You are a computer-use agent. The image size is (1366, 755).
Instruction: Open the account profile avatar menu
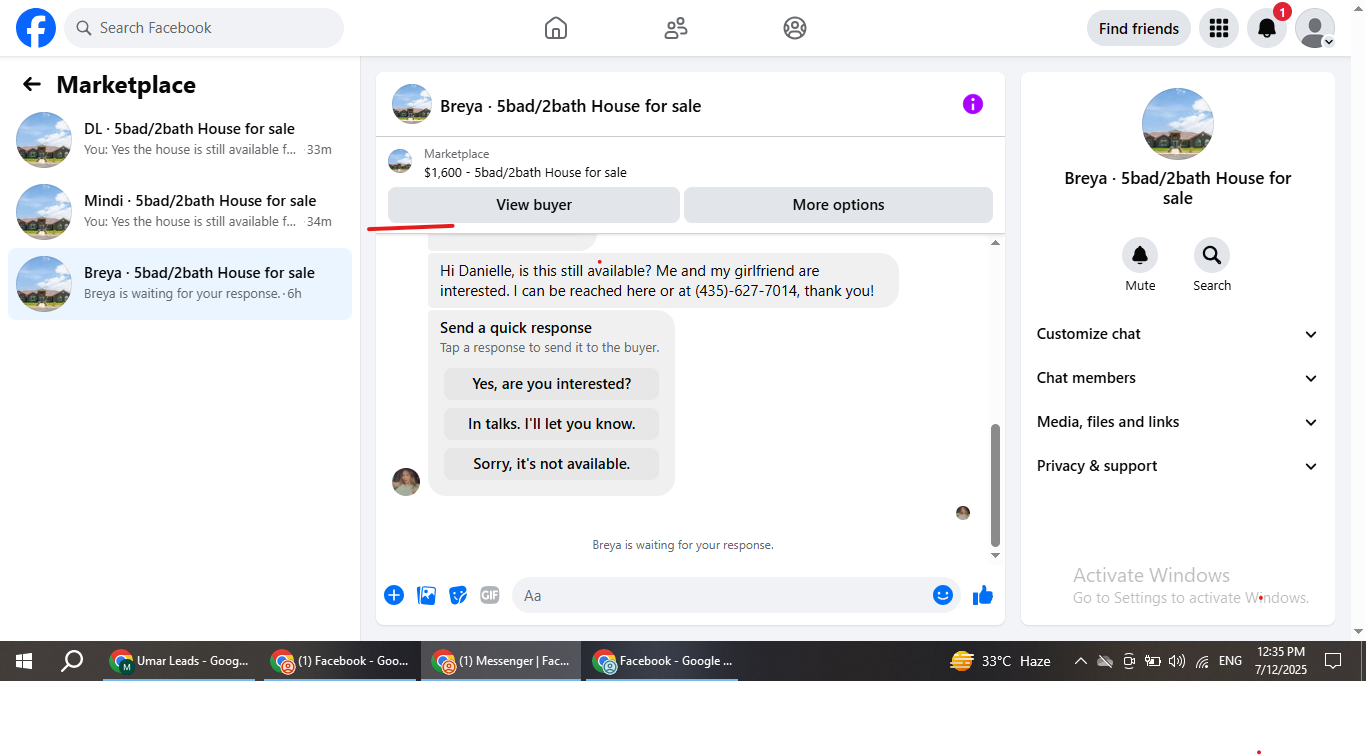pyautogui.click(x=1314, y=28)
